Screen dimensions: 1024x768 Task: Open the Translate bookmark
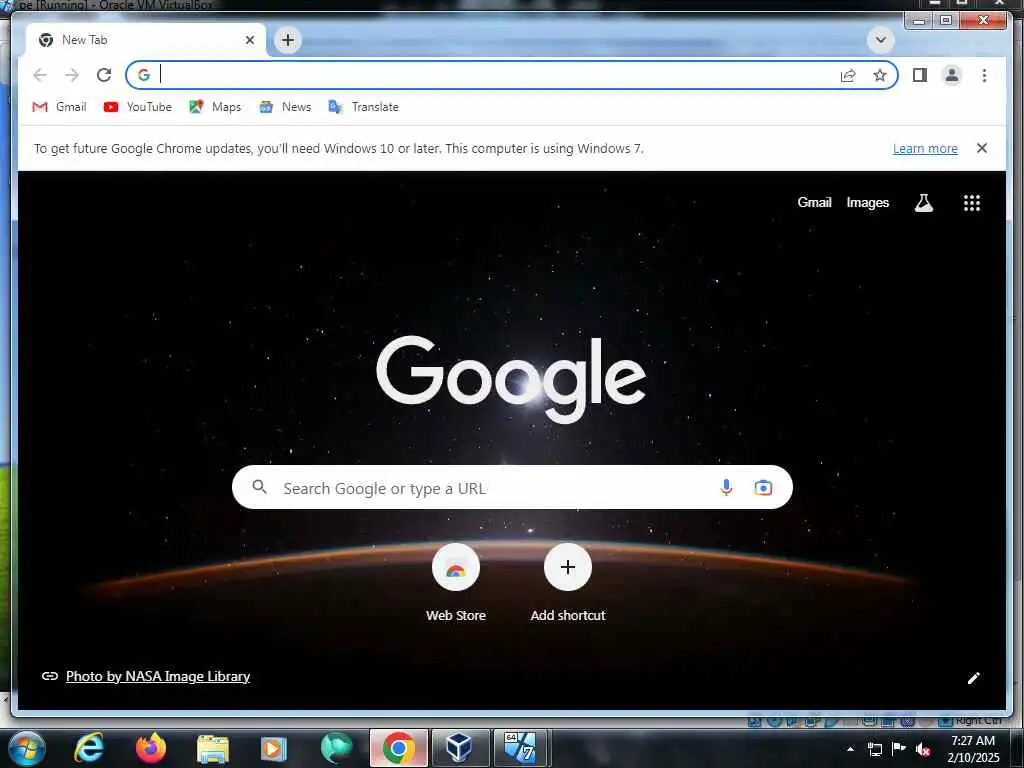point(364,106)
